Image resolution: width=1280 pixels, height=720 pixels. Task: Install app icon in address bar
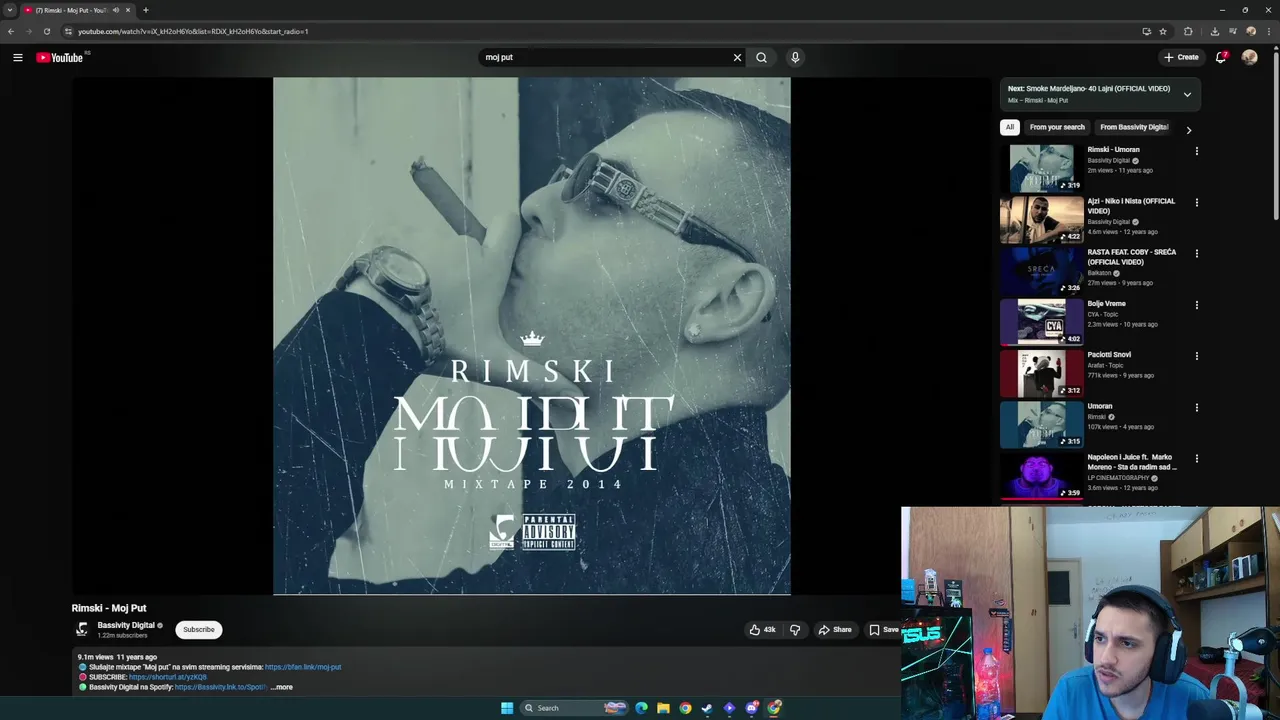[x=1146, y=31]
